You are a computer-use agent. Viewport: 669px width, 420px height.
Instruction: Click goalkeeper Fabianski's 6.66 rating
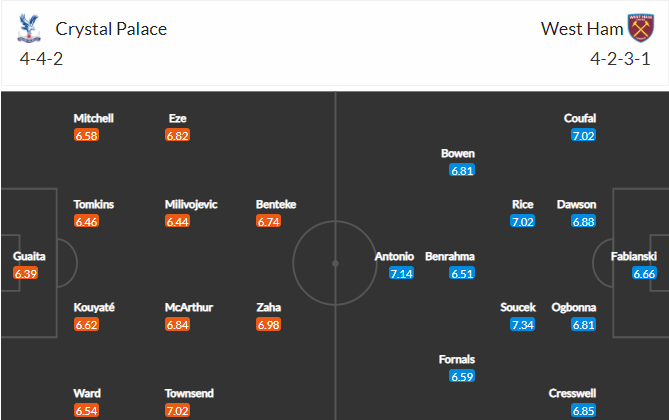(644, 274)
